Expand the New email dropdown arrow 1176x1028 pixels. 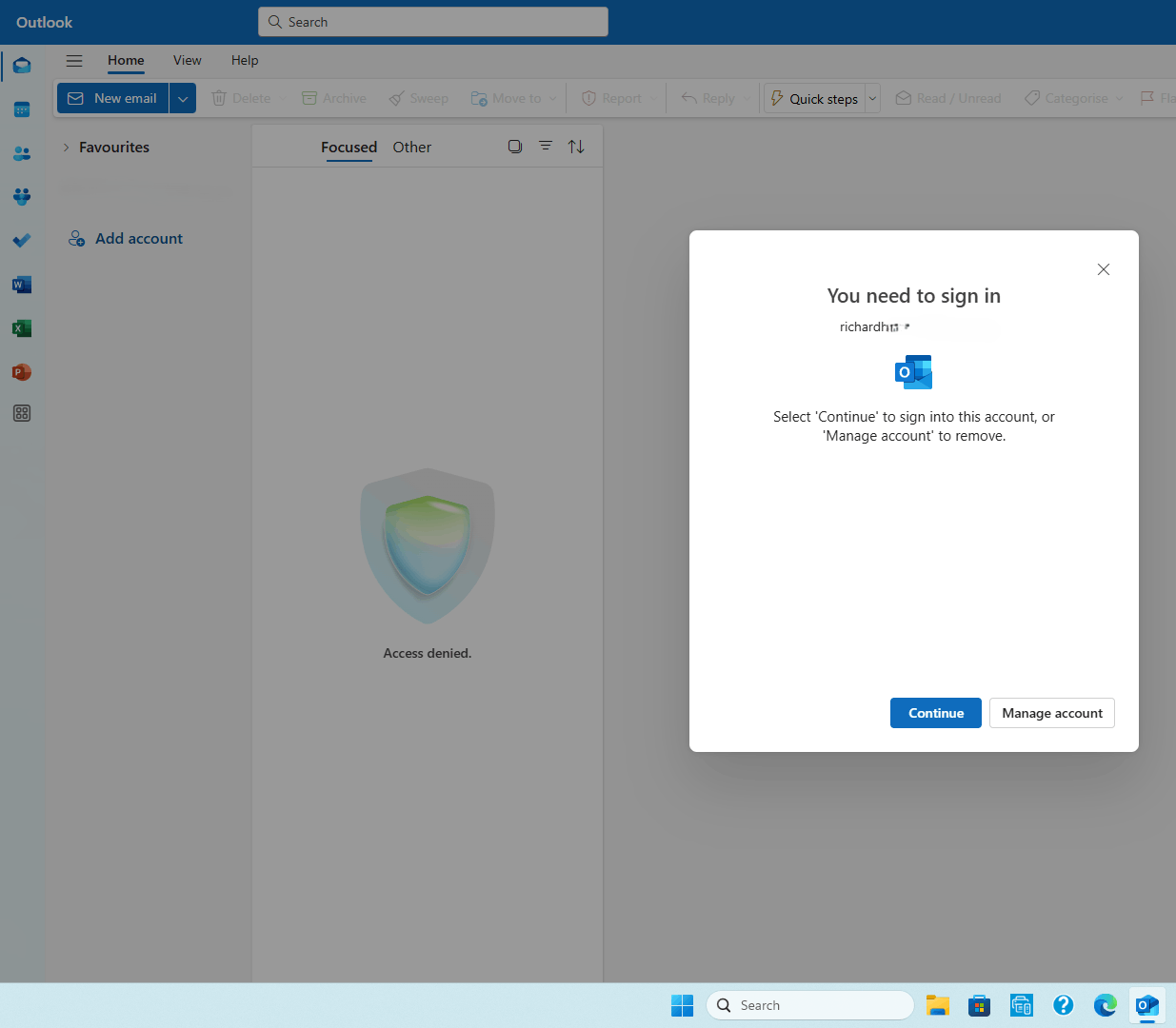(182, 97)
